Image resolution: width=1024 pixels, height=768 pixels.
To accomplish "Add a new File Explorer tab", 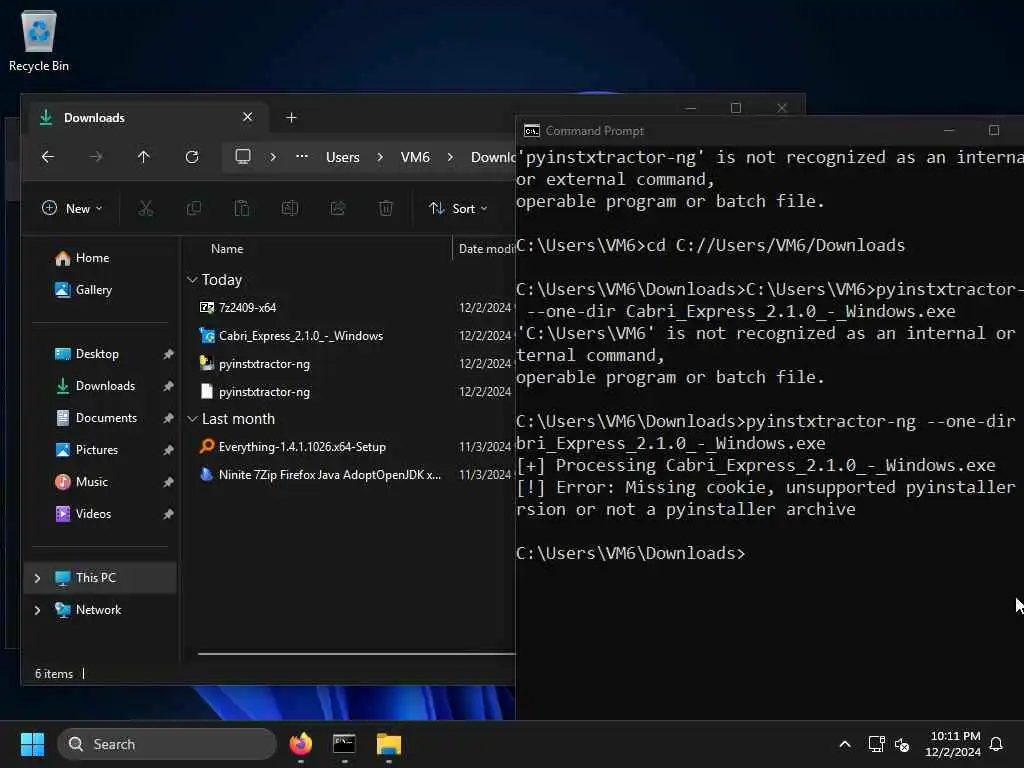I will pyautogui.click(x=291, y=118).
